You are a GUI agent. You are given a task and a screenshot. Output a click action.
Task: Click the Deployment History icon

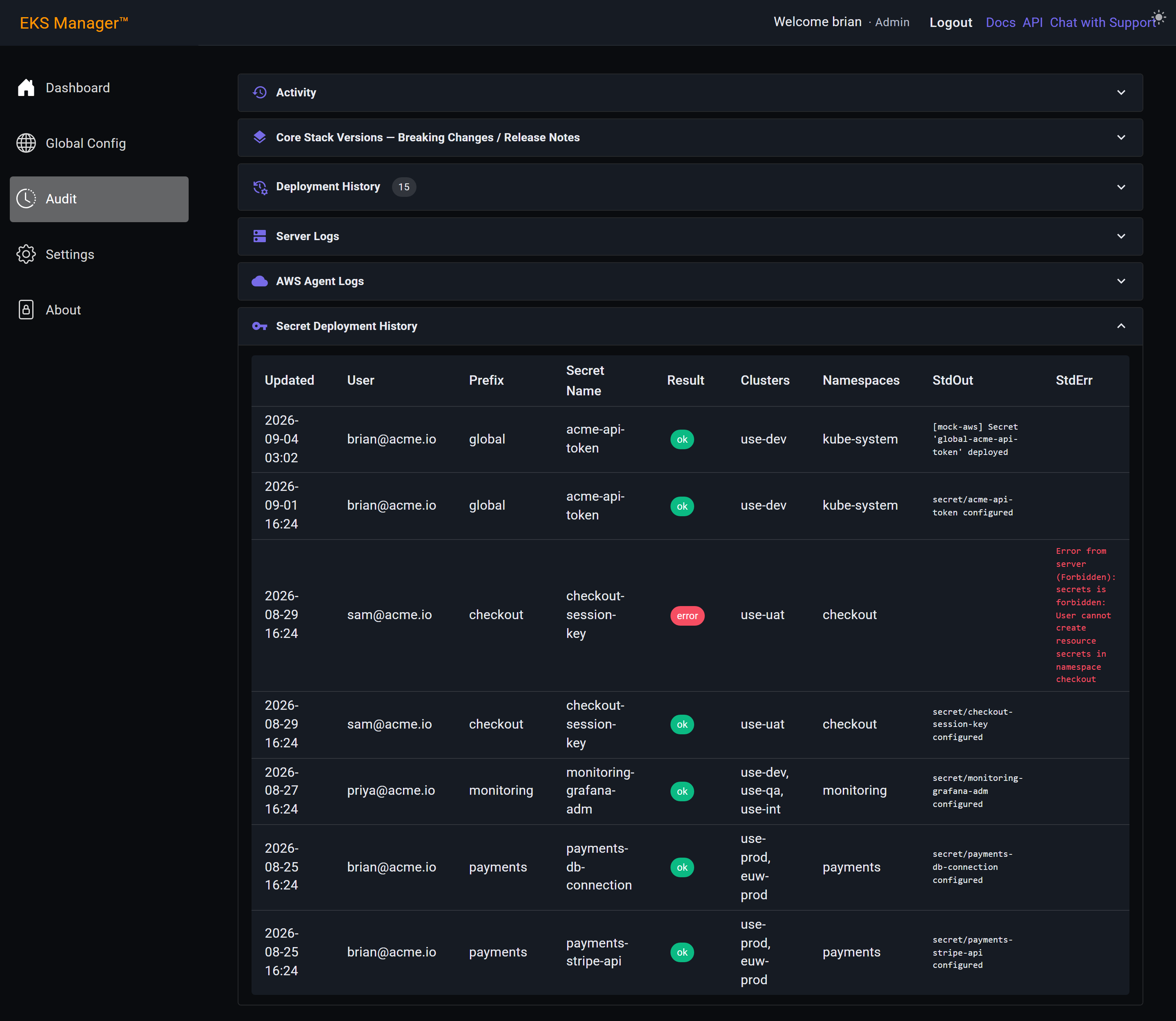260,187
